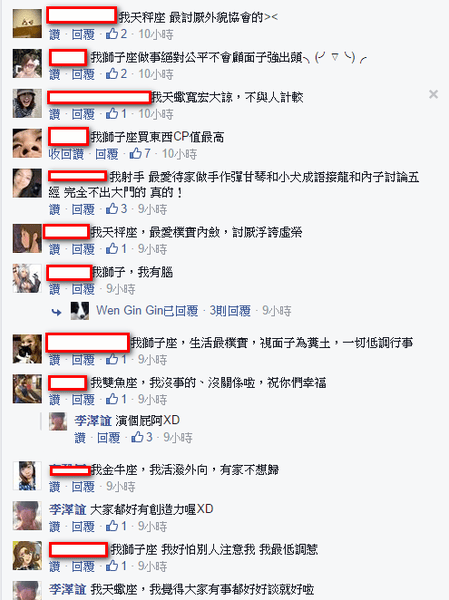Open avatar of 天秤座 樸實內斂 commenter

coord(27,238)
